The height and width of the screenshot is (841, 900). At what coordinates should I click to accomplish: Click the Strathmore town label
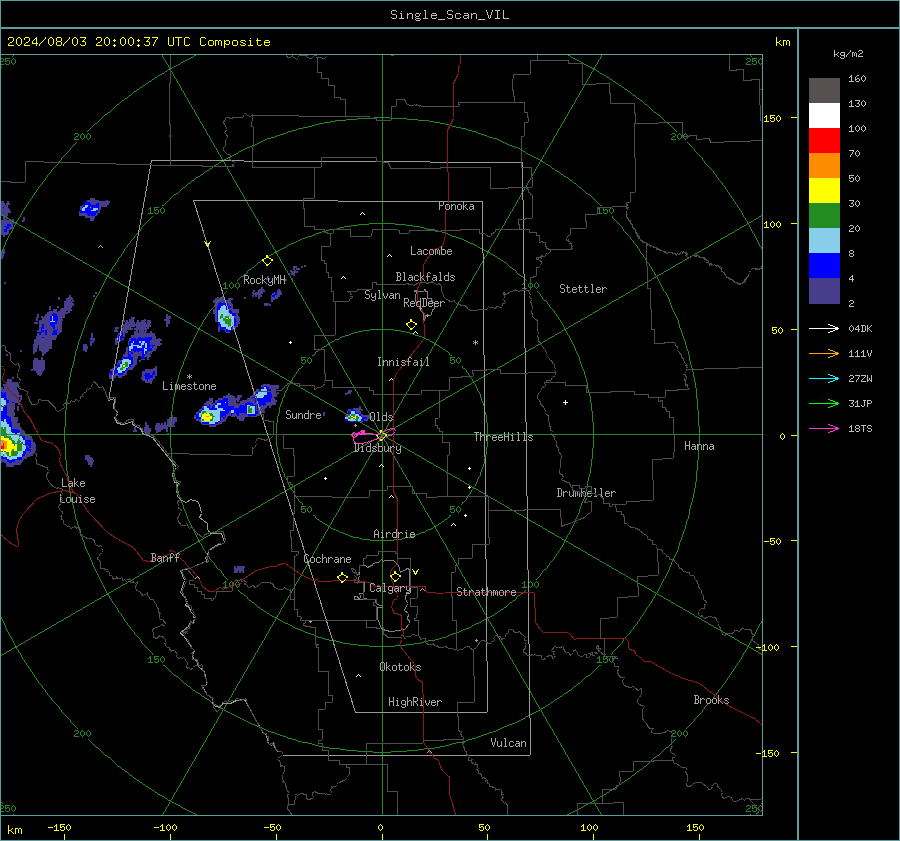pyautogui.click(x=486, y=592)
